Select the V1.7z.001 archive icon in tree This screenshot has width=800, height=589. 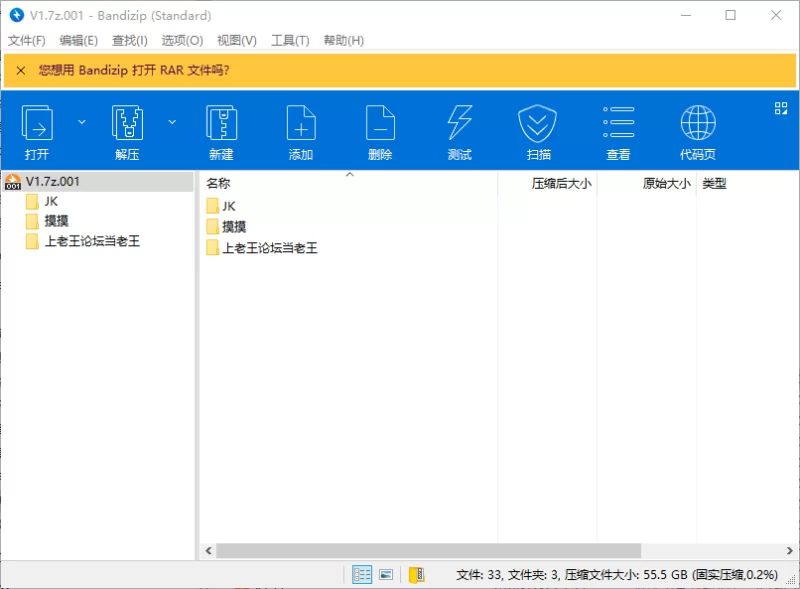[13, 182]
